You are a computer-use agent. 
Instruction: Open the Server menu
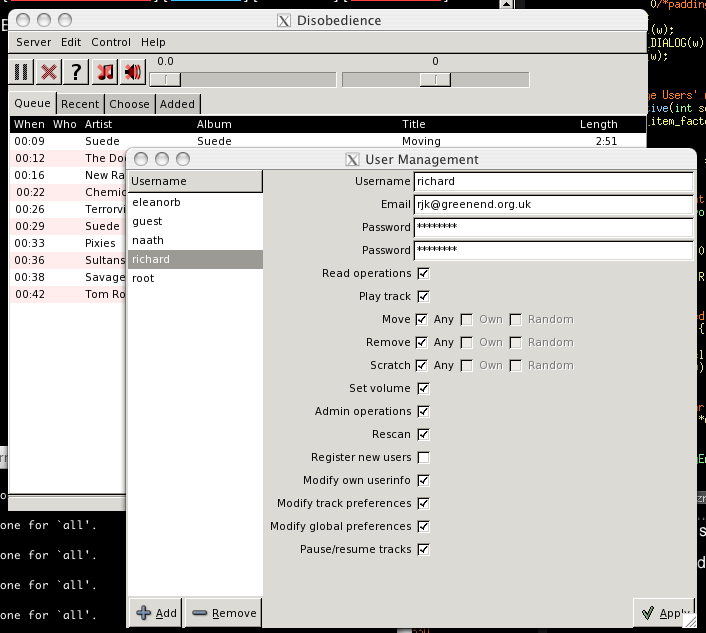pos(33,43)
